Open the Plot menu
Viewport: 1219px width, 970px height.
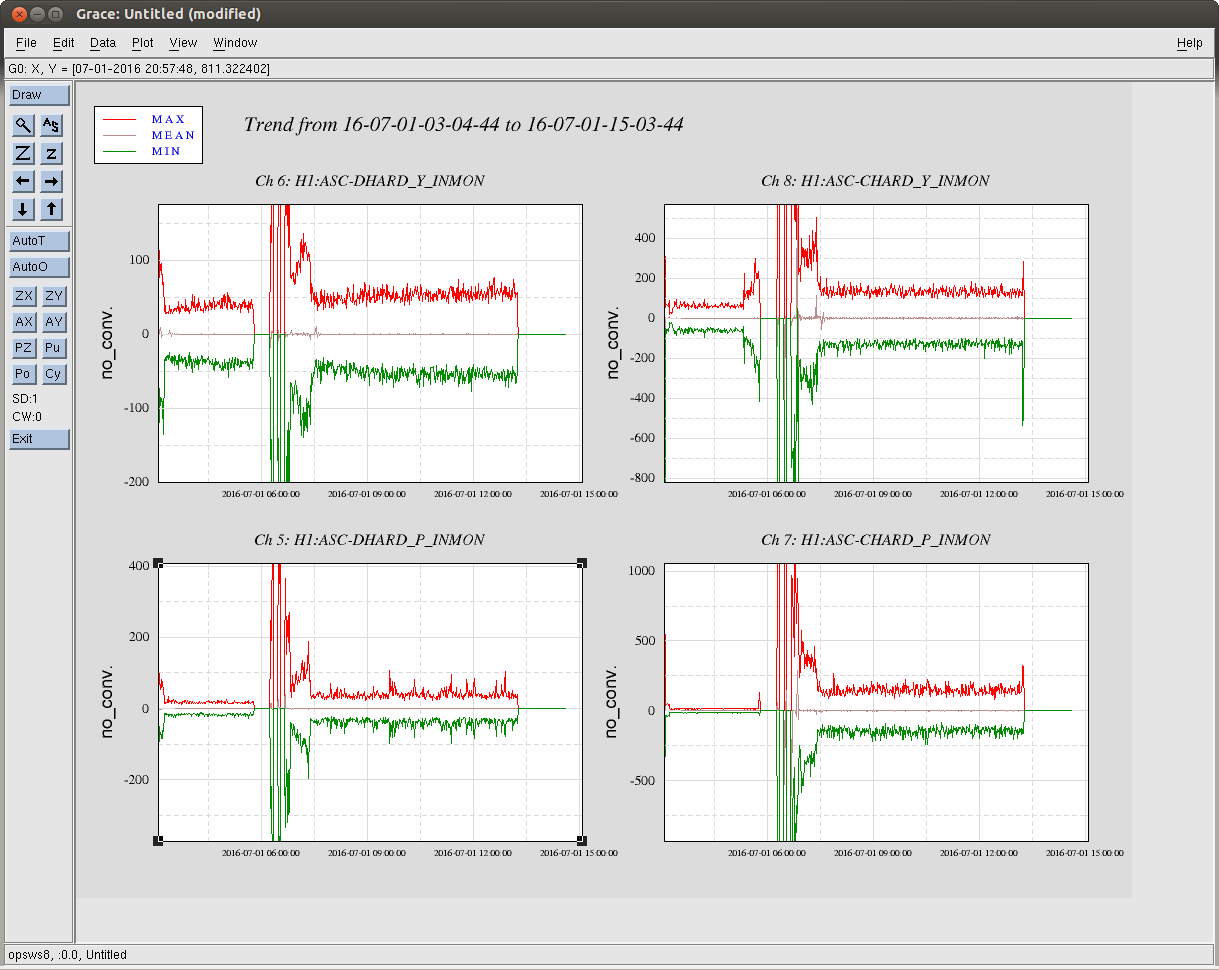(143, 43)
